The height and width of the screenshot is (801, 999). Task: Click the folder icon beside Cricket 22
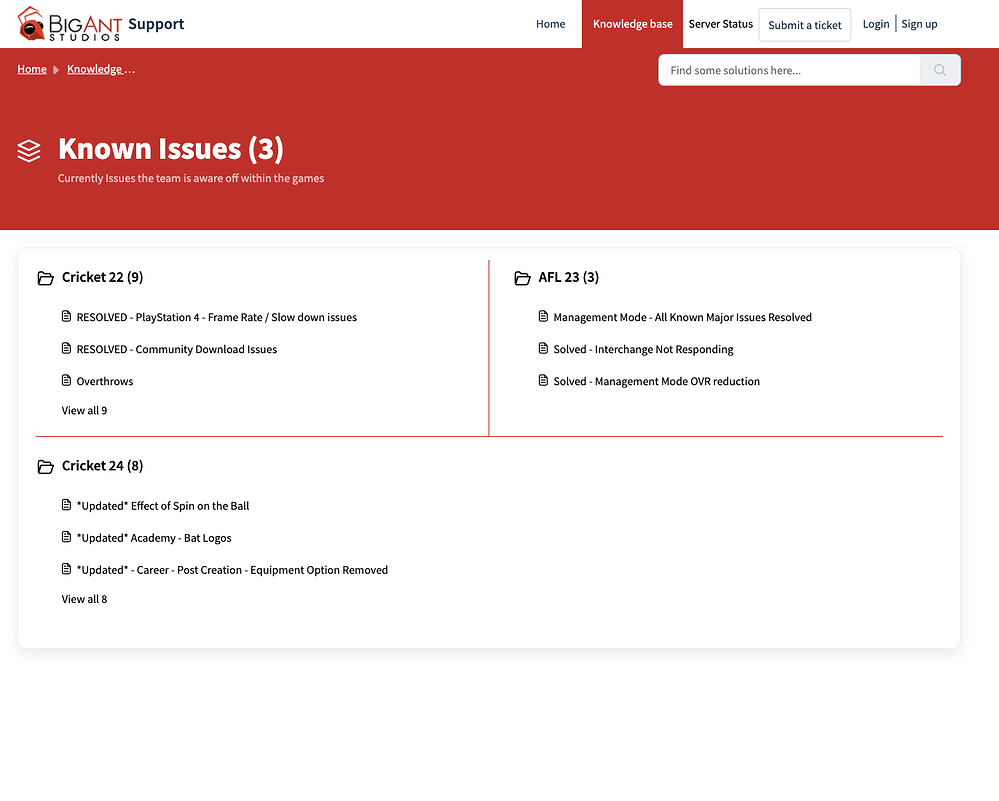pyautogui.click(x=45, y=278)
